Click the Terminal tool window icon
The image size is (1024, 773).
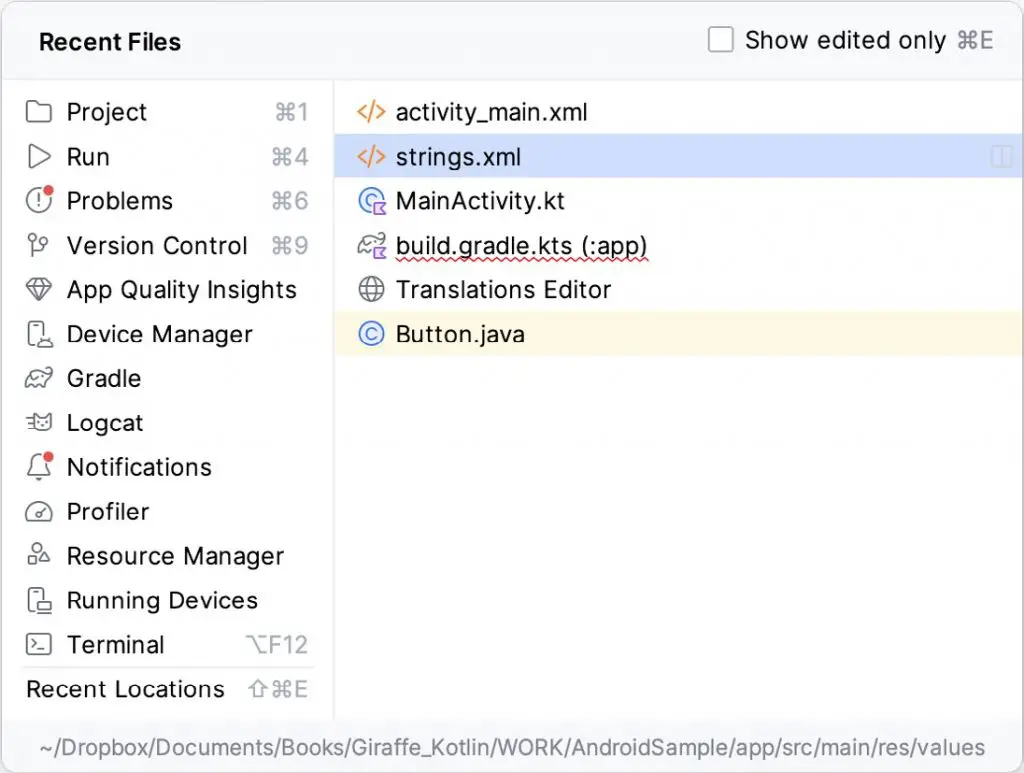(x=38, y=645)
